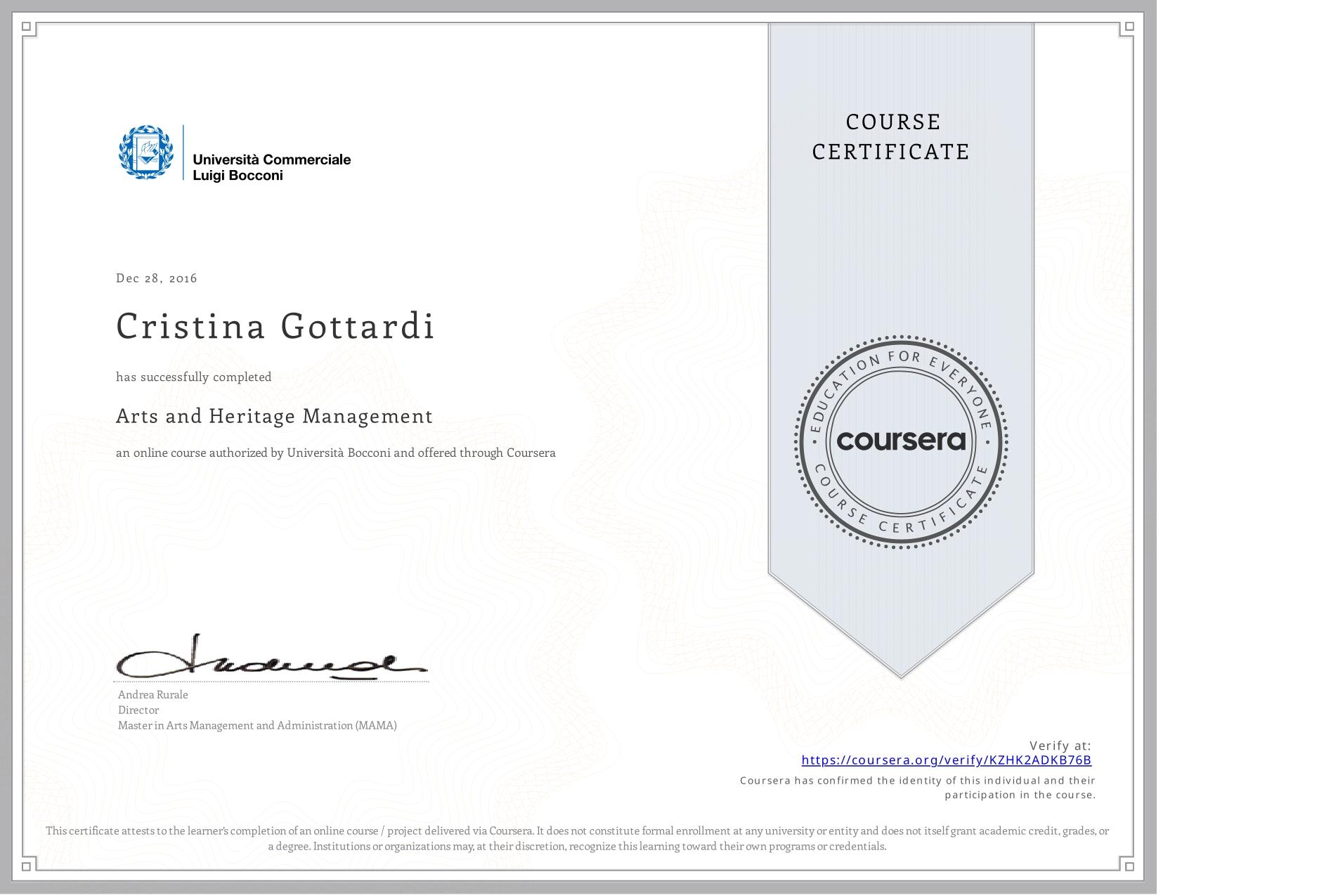Viewport: 1338px width, 896px height.
Task: Click 'Coursera has confirmed the identity' statement
Action: click(918, 788)
